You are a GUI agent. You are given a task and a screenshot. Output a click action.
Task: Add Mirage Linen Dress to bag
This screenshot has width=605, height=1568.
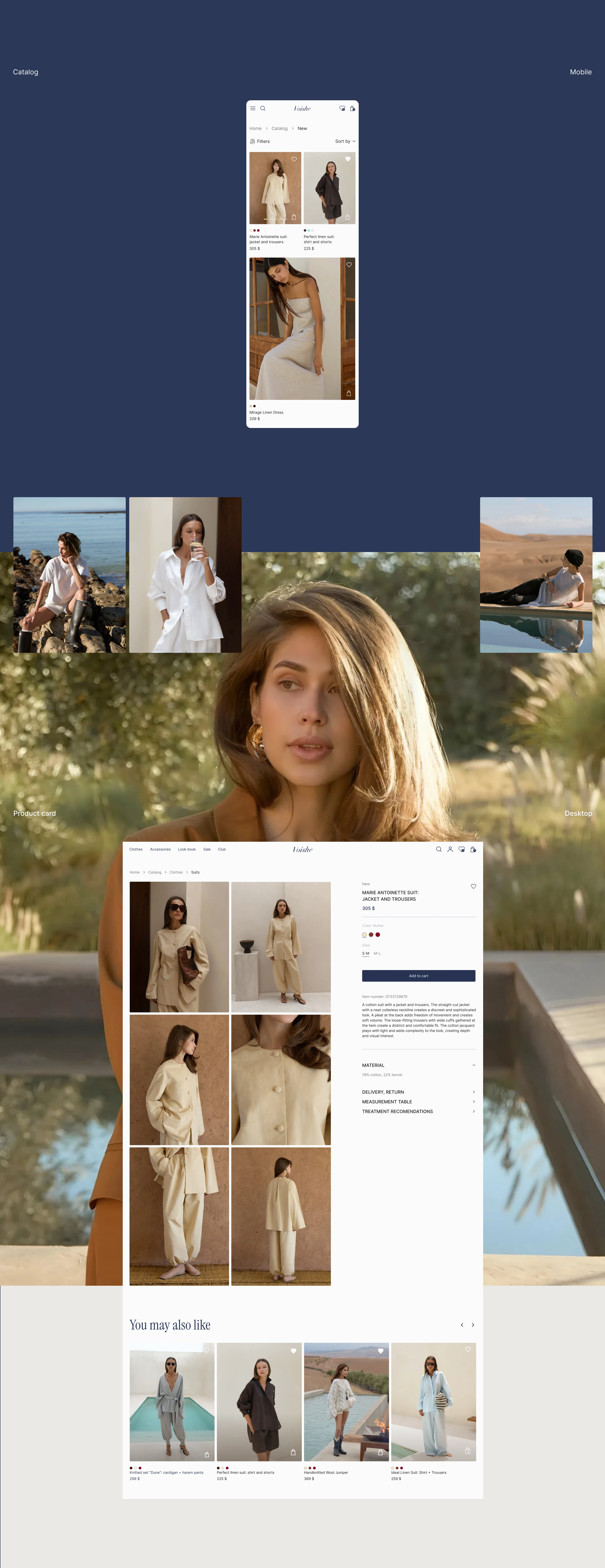(x=349, y=393)
